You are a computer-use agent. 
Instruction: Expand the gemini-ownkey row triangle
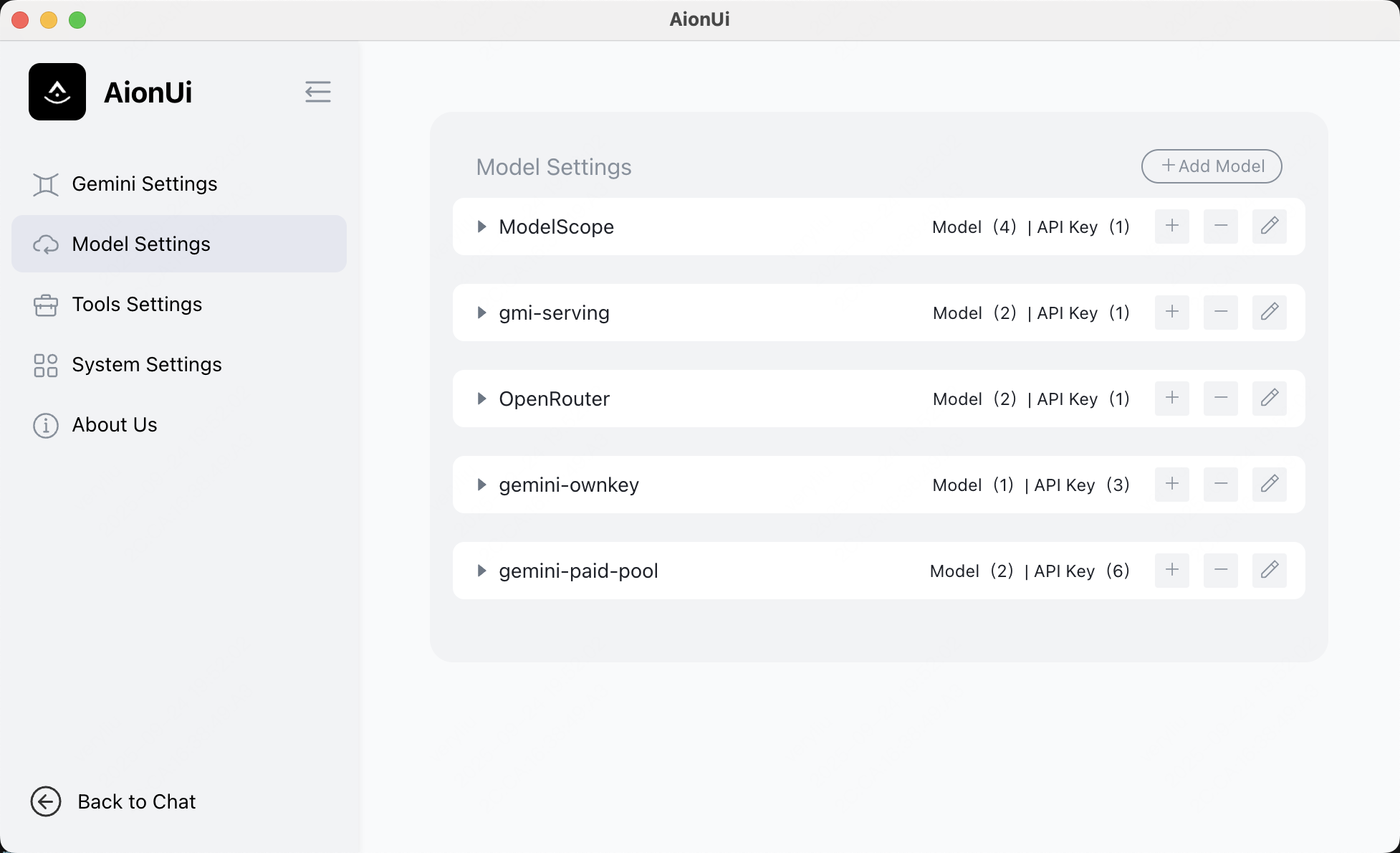481,485
